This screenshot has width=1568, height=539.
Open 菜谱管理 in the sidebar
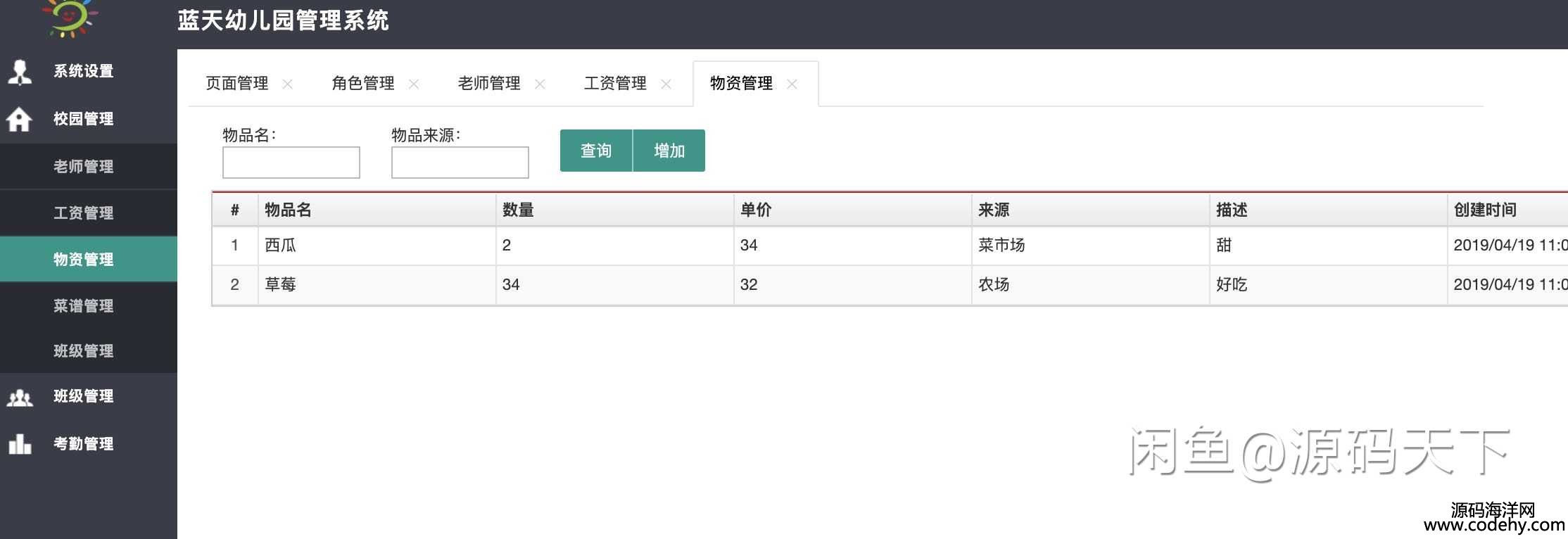[89, 305]
